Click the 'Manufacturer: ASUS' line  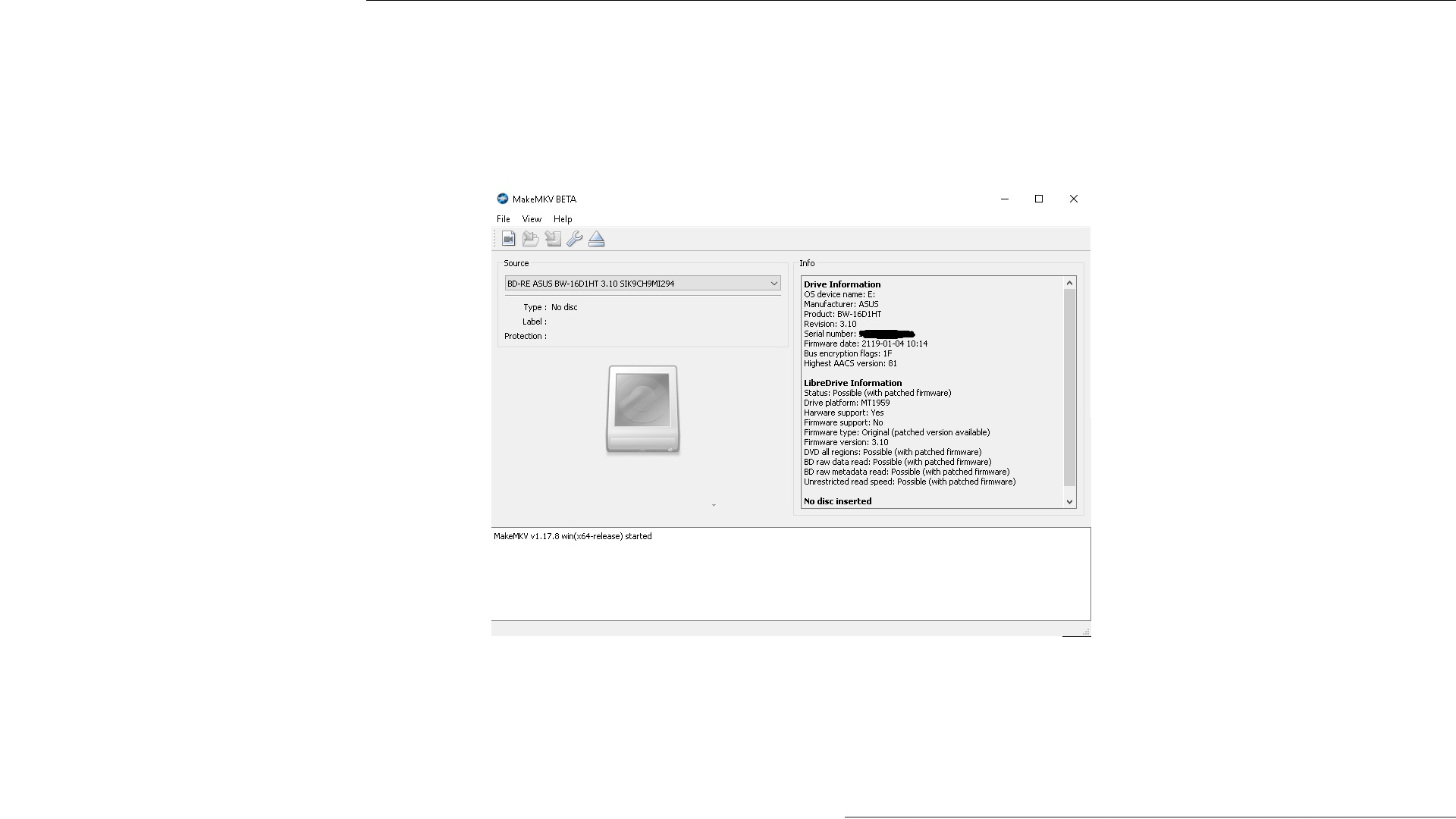tap(841, 304)
